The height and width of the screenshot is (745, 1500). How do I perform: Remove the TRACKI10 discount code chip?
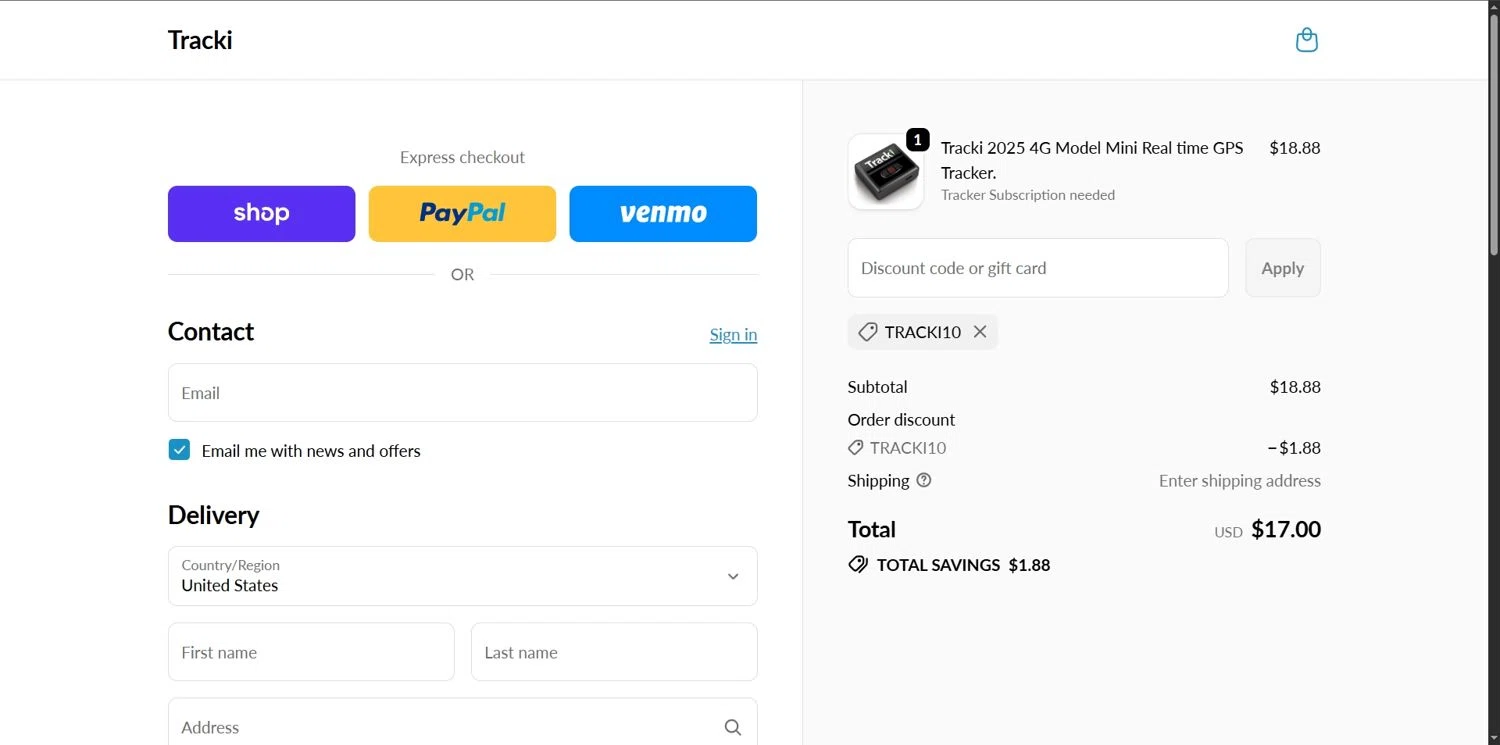pos(980,332)
